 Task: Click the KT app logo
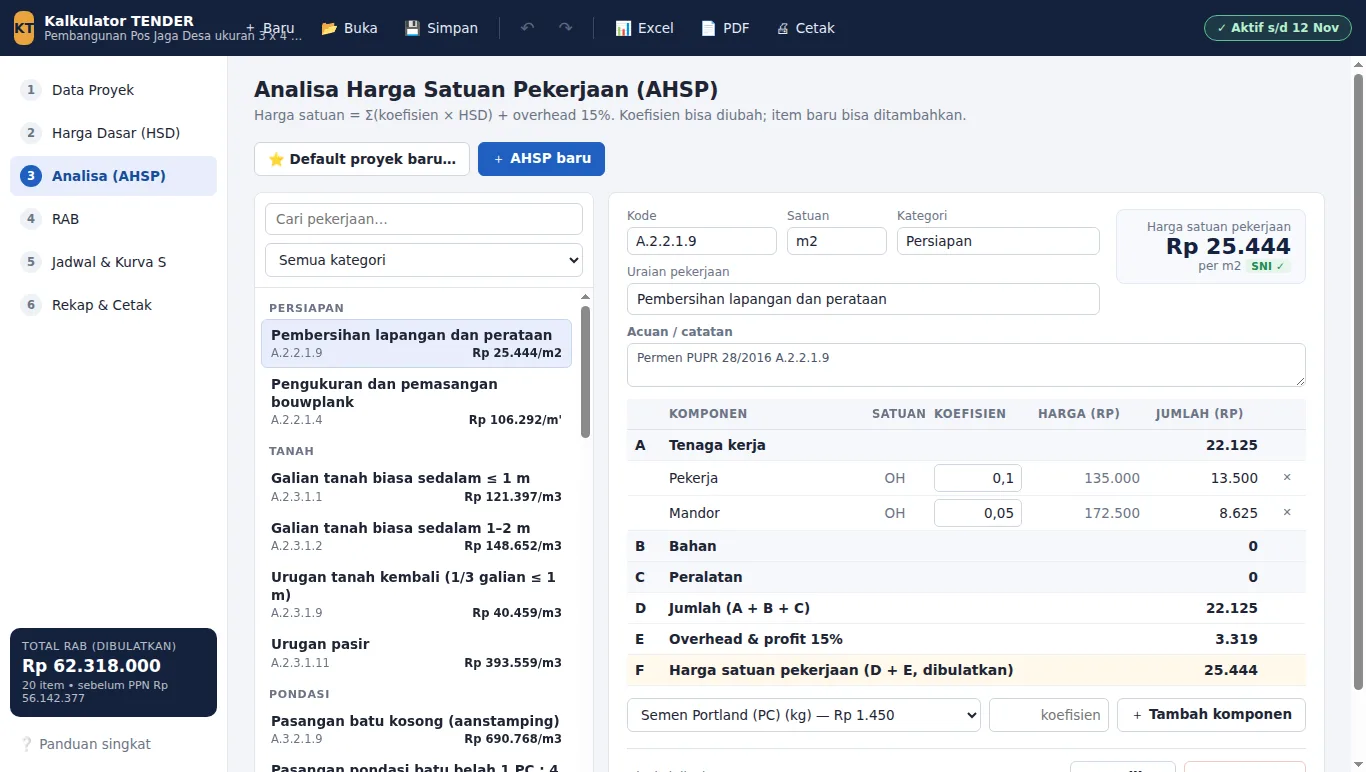point(24,28)
